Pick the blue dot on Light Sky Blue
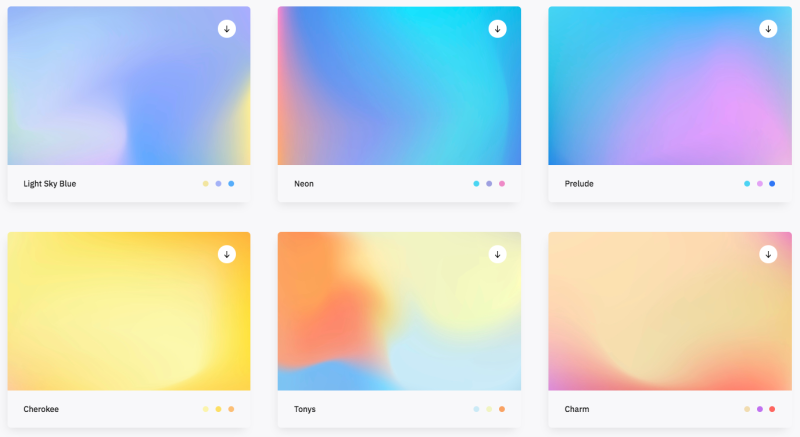This screenshot has width=800, height=437. (x=231, y=184)
